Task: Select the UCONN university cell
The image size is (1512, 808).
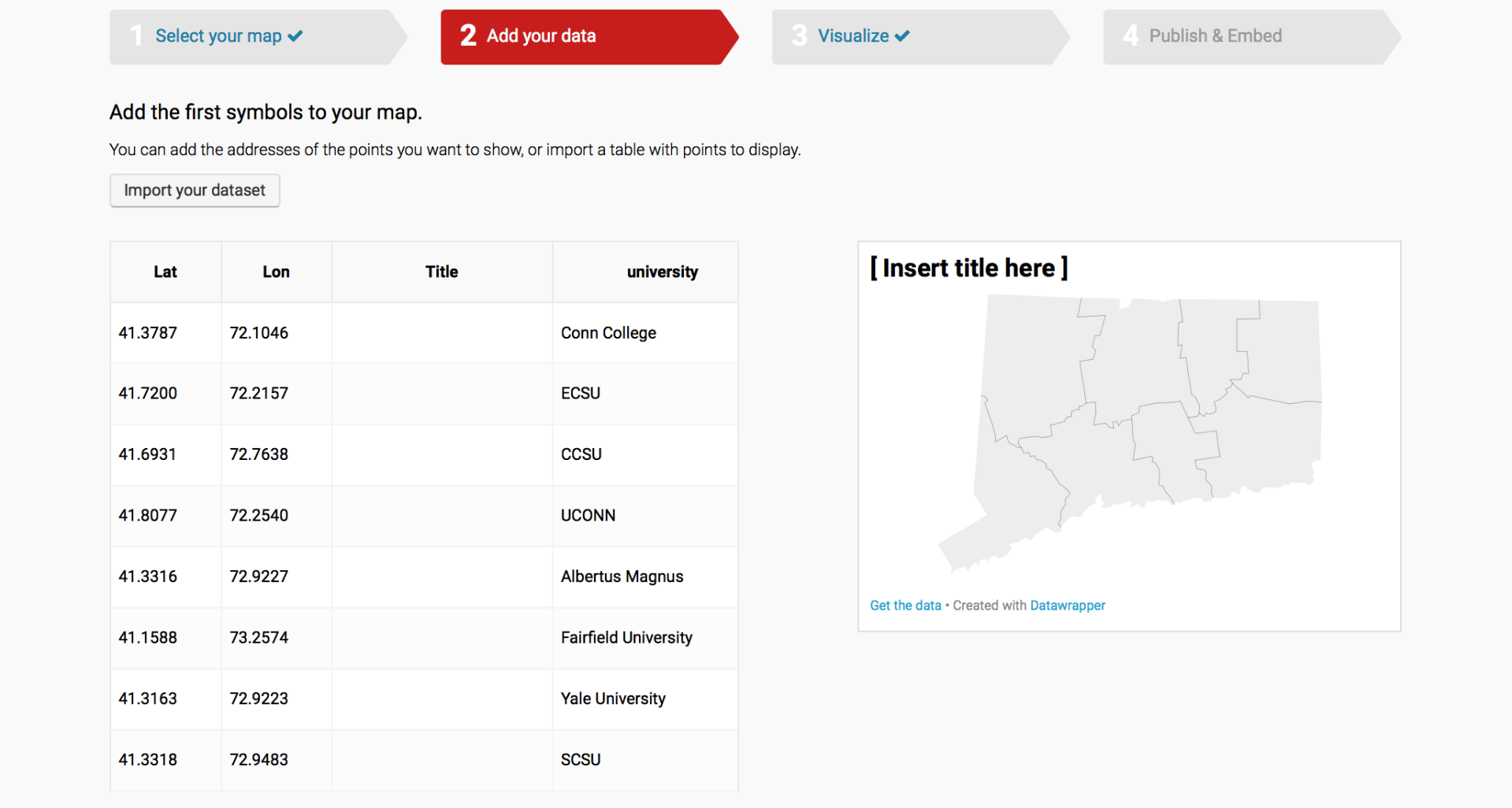Action: point(588,516)
